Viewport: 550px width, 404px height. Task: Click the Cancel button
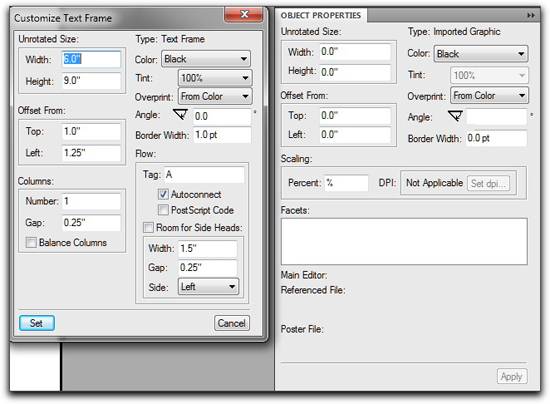pos(232,323)
